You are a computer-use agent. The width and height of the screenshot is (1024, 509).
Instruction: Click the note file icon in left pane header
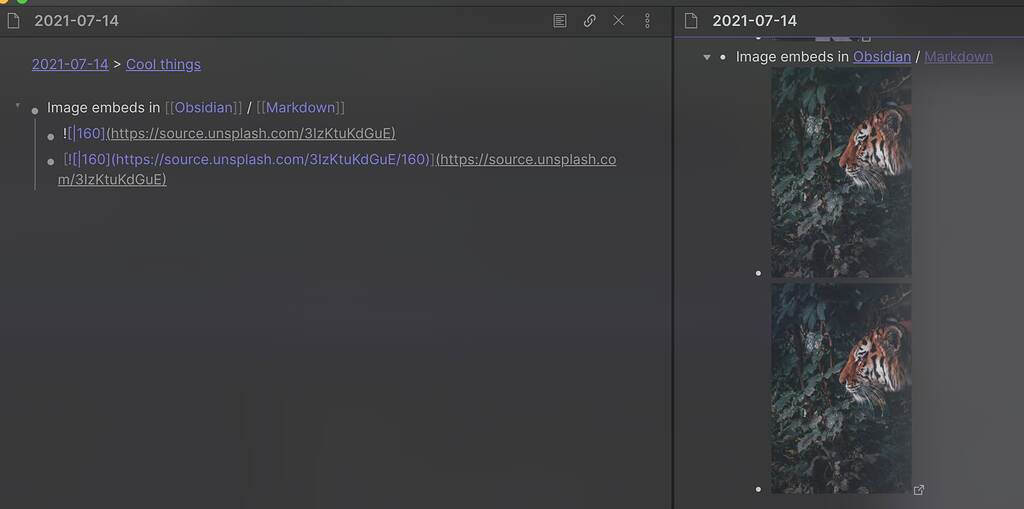click(x=14, y=21)
